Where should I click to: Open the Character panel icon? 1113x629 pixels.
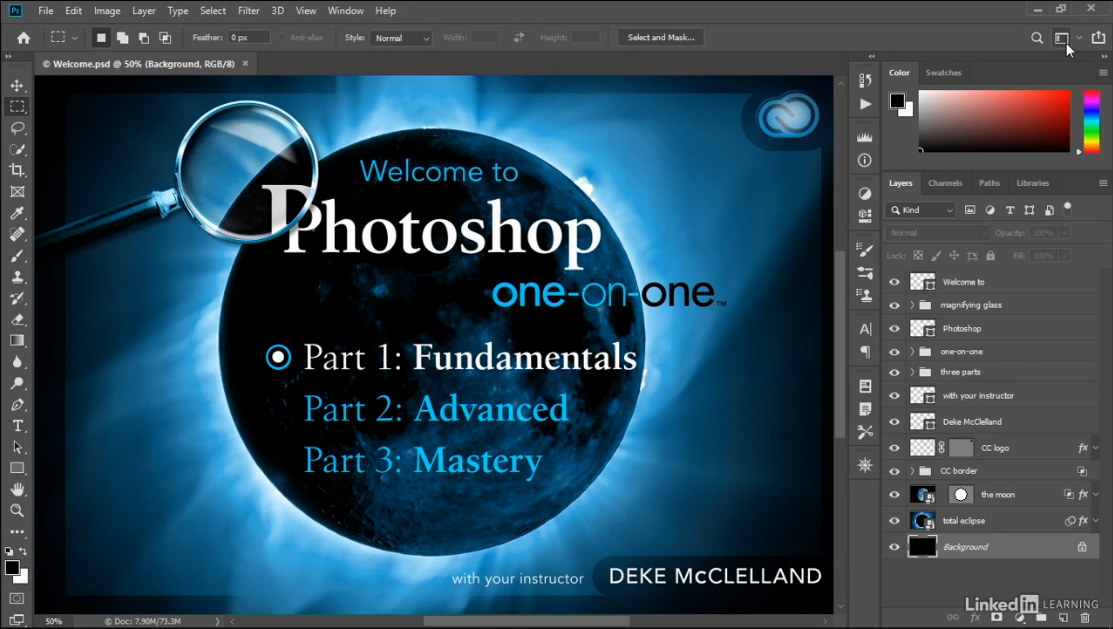(865, 329)
